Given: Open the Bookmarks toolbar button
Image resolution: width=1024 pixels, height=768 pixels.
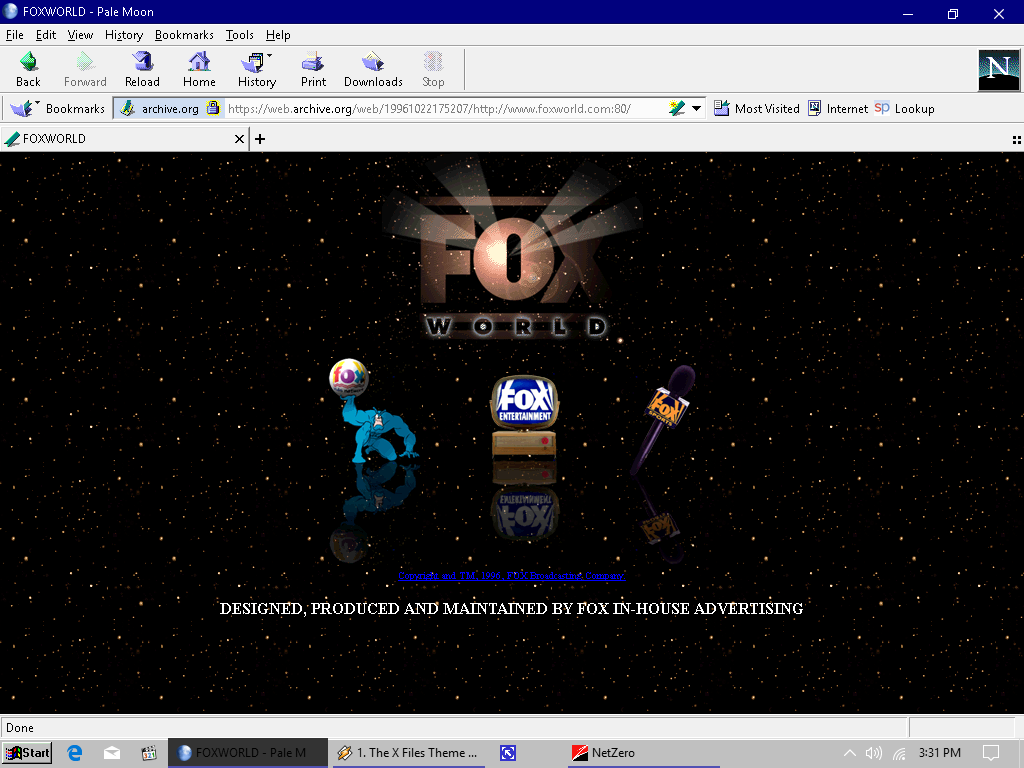Looking at the screenshot, I should pos(57,108).
